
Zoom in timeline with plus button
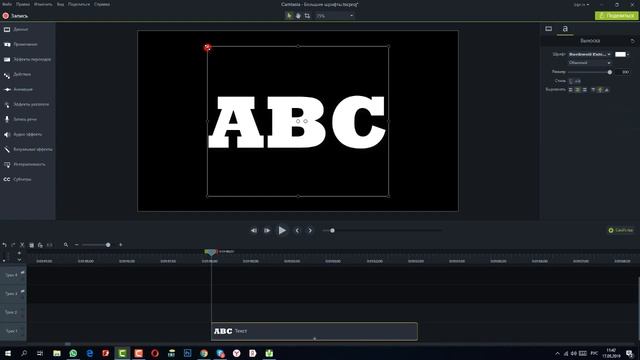coord(120,245)
